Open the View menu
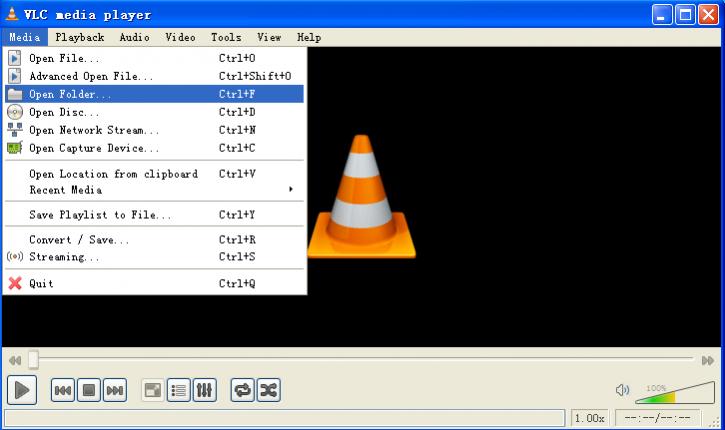Screen dimensions: 725x430 269,37
